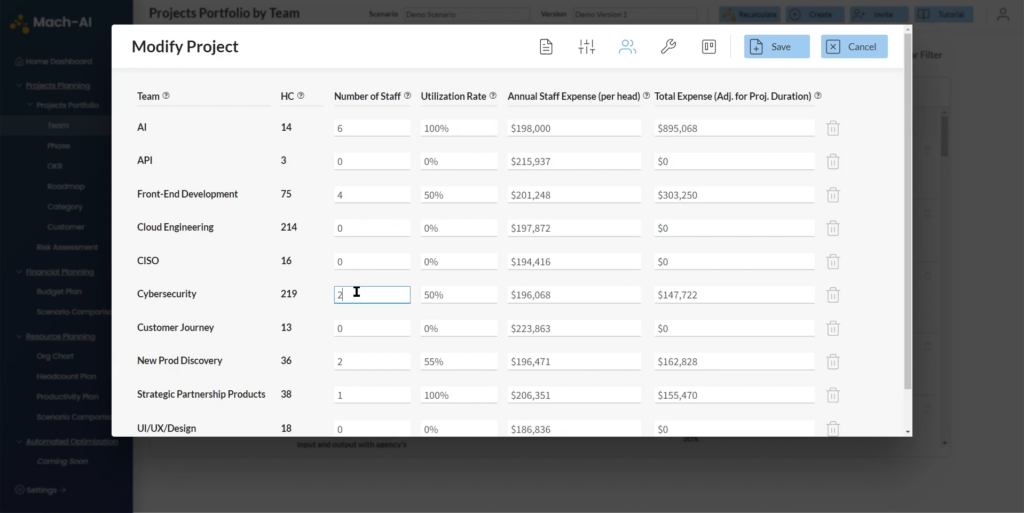Open Settings in sidebar
The image size is (1024, 513).
coord(40,490)
